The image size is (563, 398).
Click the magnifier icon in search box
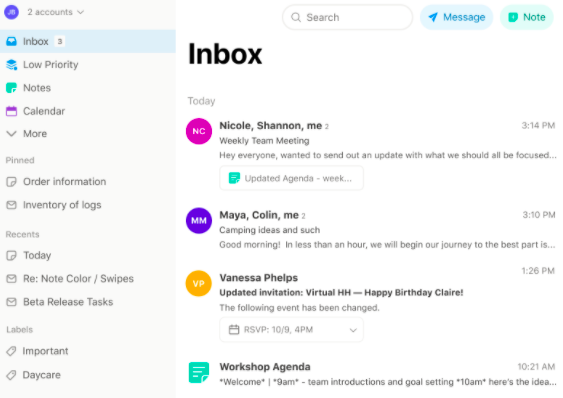(x=296, y=17)
